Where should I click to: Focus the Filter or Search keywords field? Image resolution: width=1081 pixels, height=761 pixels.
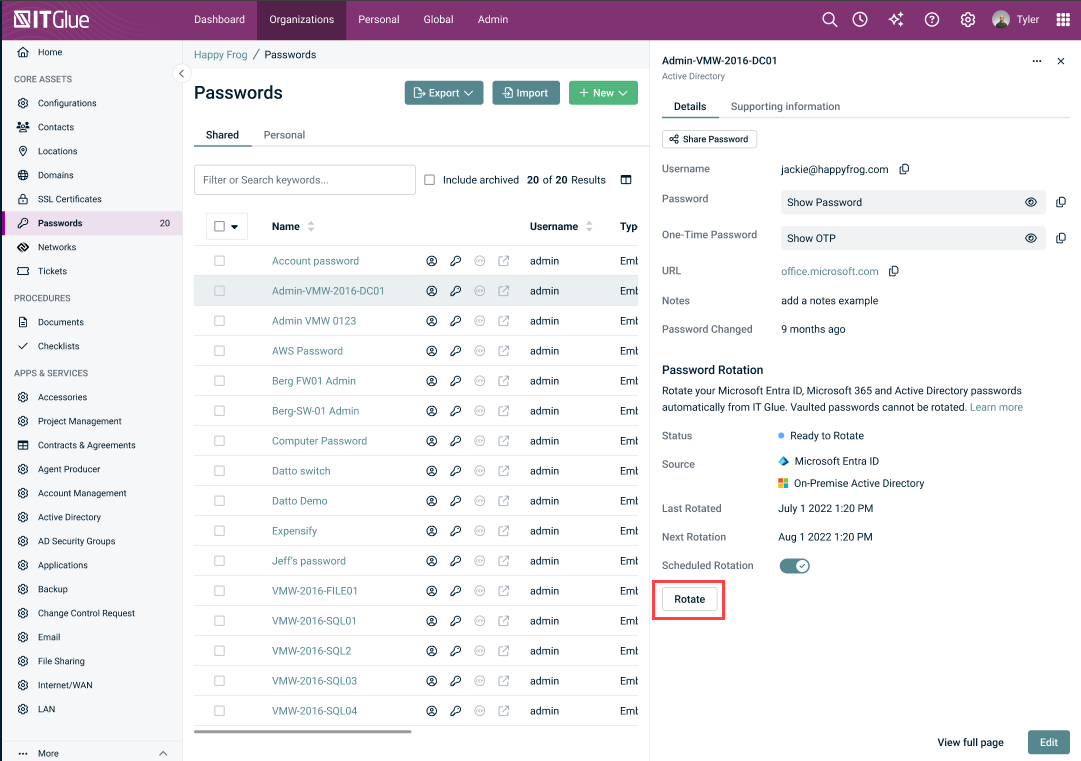tap(305, 180)
